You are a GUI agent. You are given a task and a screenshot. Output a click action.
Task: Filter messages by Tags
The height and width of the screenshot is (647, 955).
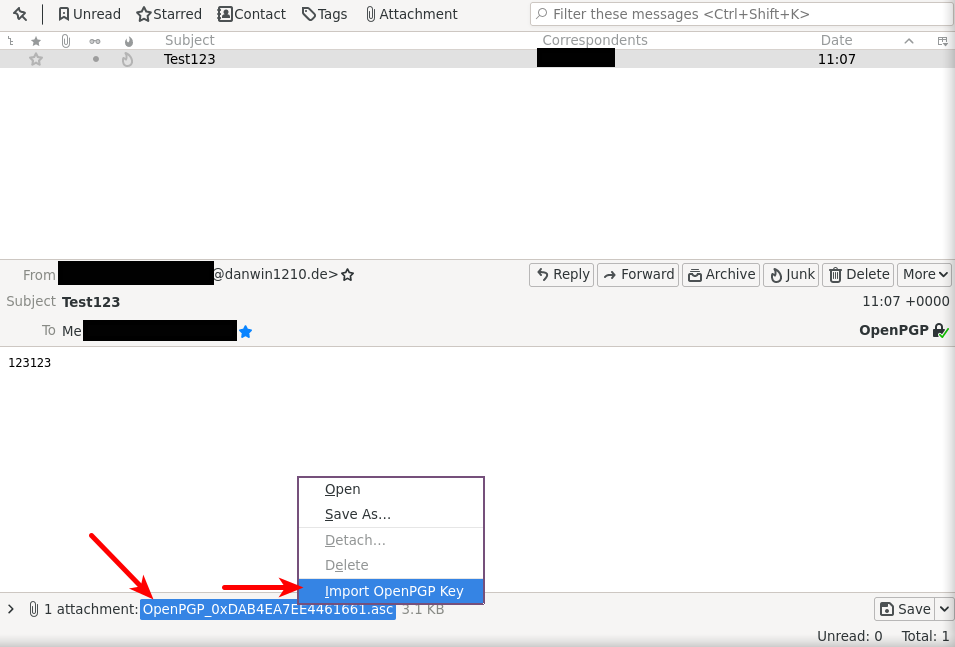coord(325,14)
